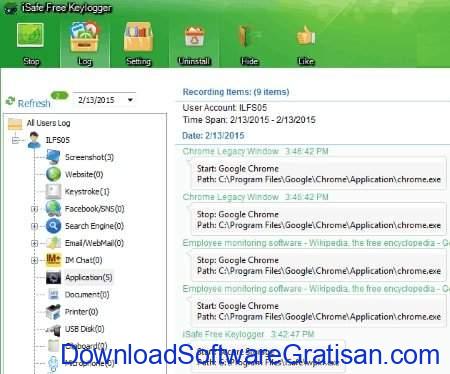Select the Printer(0) tree item
The height and width of the screenshot is (374, 450).
pyautogui.click(x=72, y=312)
